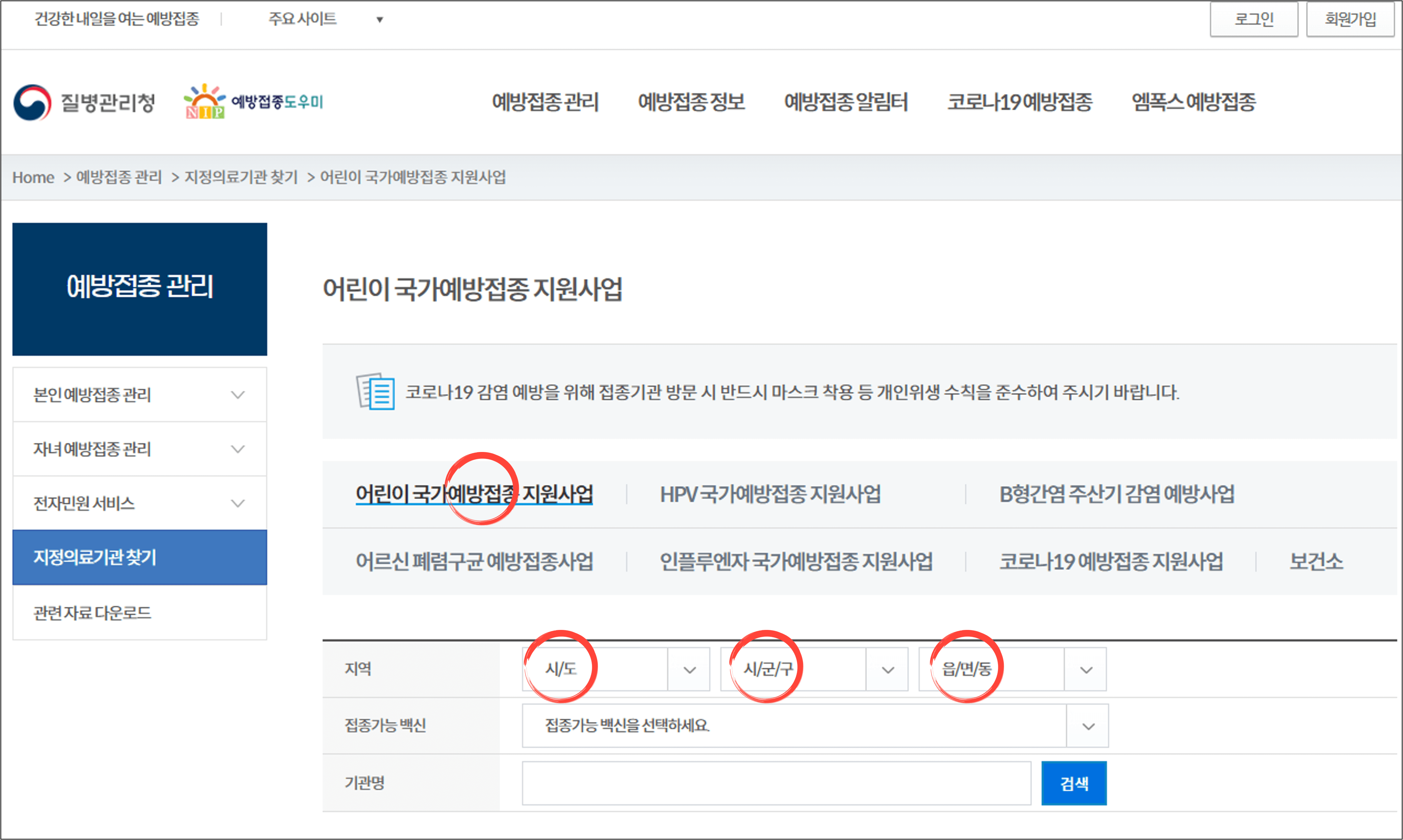1403x840 pixels.
Task: Switch to the HPV 국가예방접종 지원사업 tab
Action: [770, 494]
